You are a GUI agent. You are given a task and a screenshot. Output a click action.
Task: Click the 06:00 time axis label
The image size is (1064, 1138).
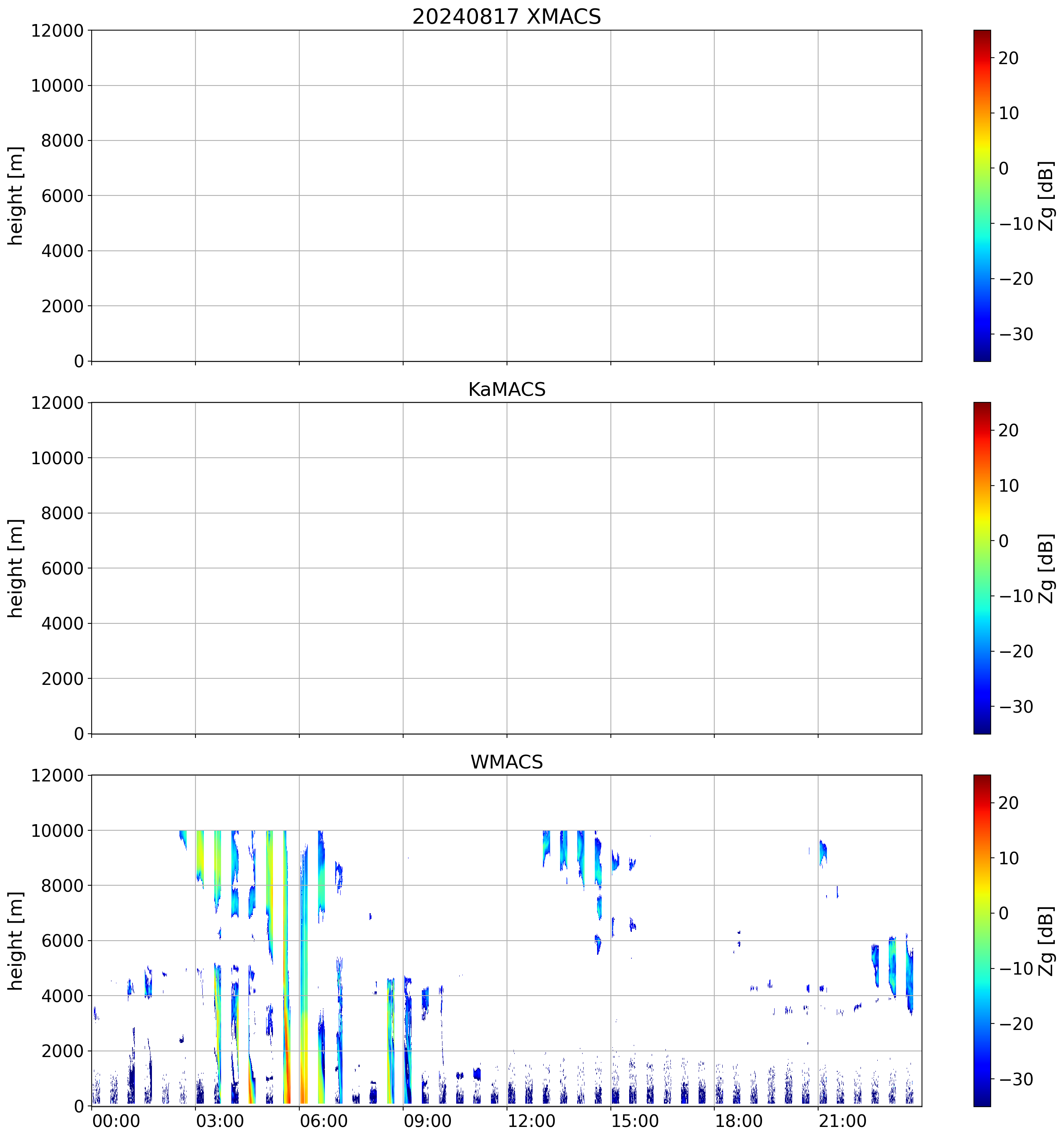pyautogui.click(x=323, y=1121)
